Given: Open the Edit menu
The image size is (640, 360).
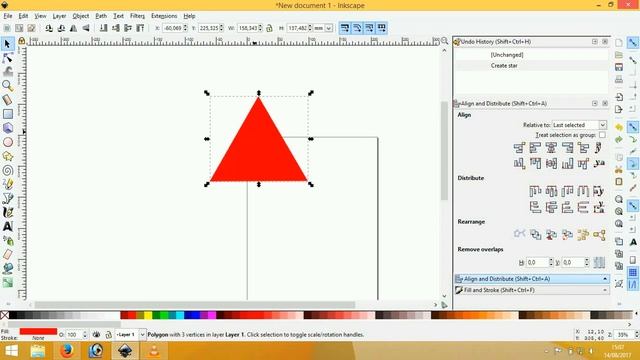Looking at the screenshot, I should 23,16.
